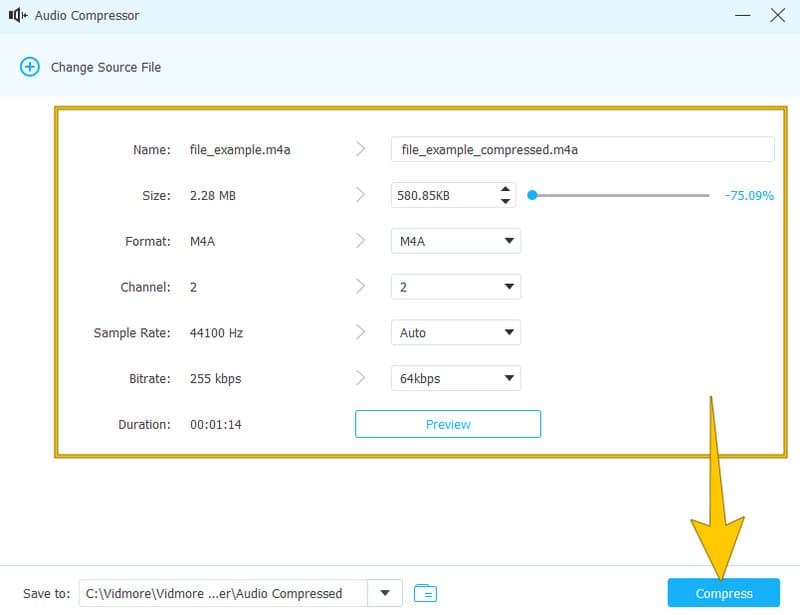Click the Change Source File link
The image size is (800, 615).
(x=105, y=67)
